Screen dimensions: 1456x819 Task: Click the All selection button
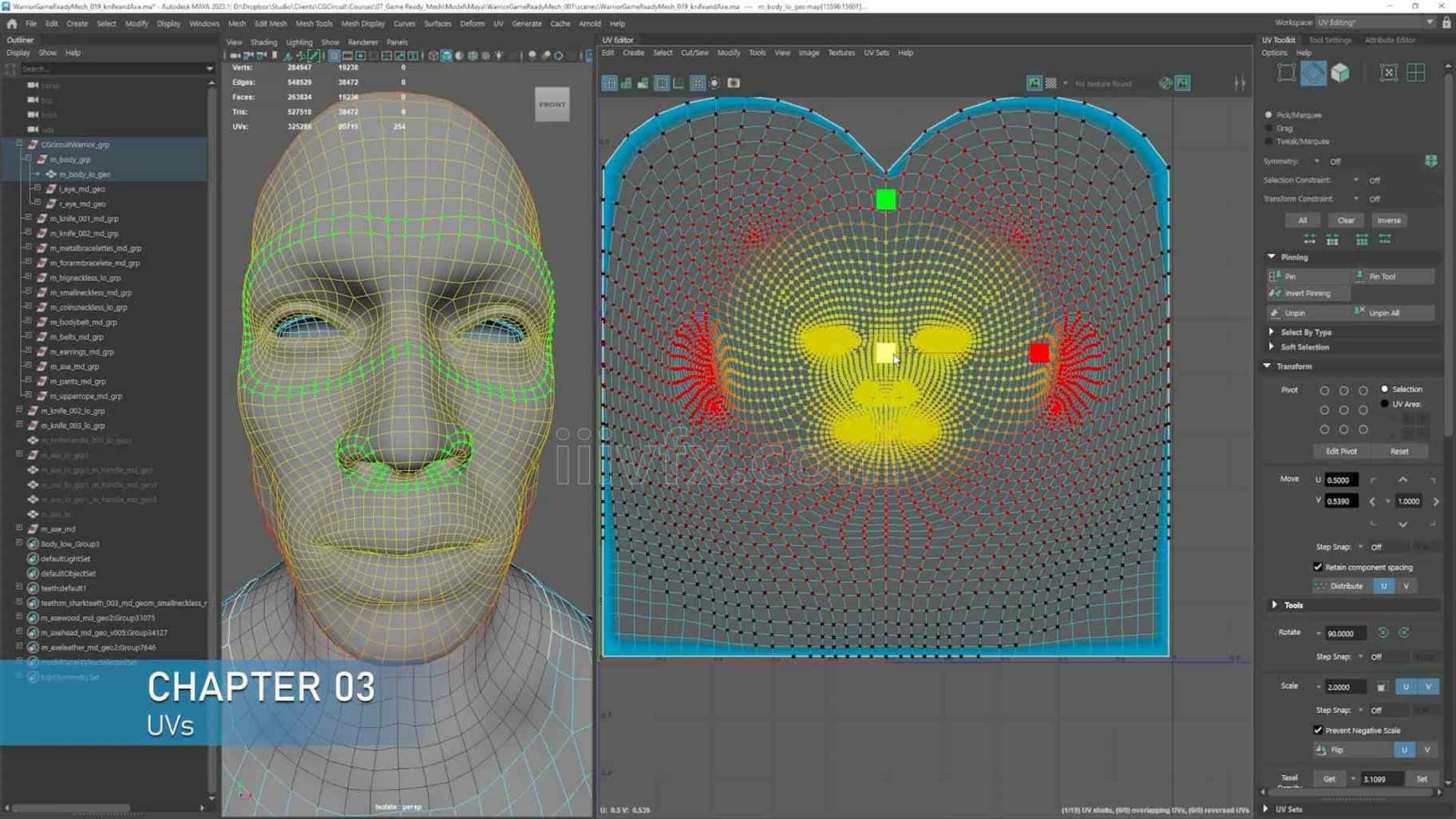[1302, 220]
